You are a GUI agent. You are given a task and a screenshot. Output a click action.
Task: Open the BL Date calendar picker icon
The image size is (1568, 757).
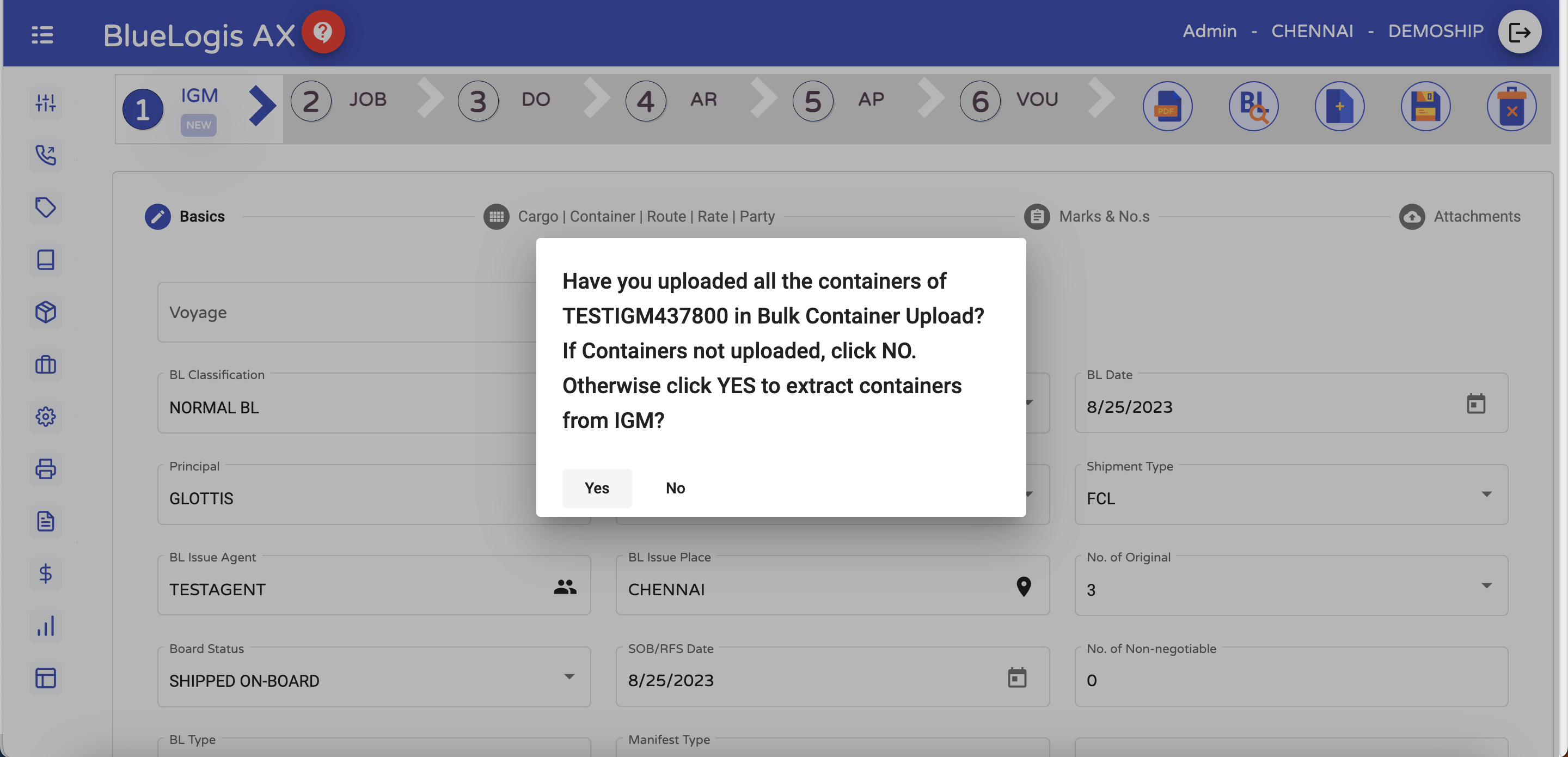click(x=1475, y=404)
